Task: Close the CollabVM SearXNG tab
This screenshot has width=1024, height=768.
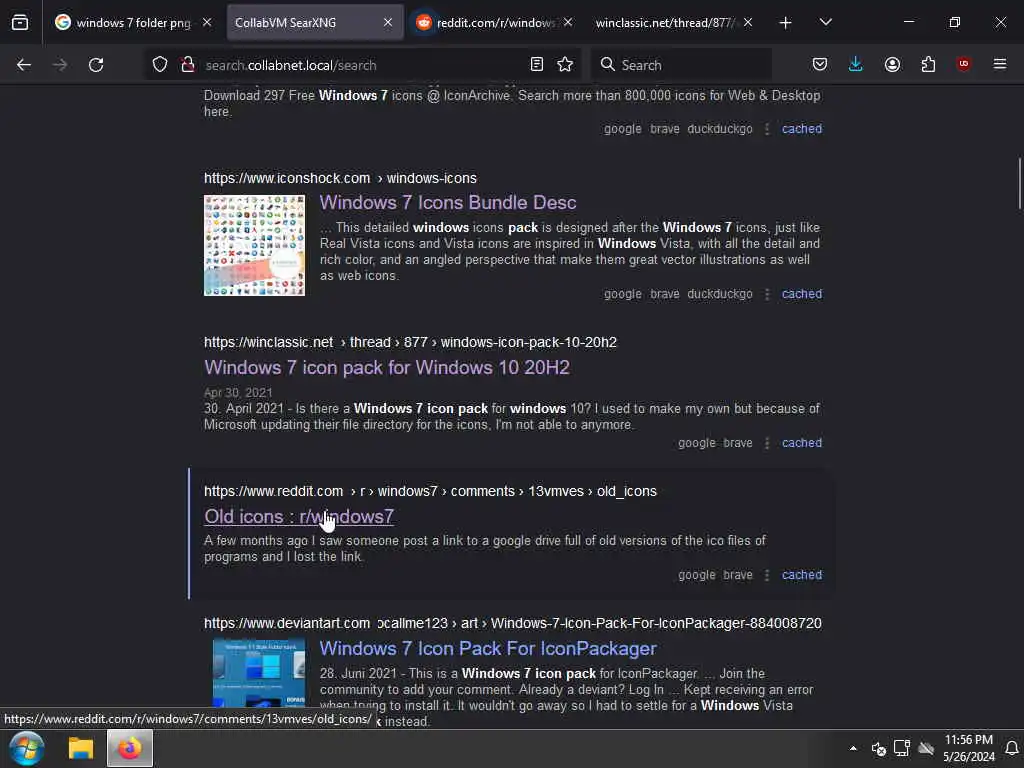Action: click(388, 22)
